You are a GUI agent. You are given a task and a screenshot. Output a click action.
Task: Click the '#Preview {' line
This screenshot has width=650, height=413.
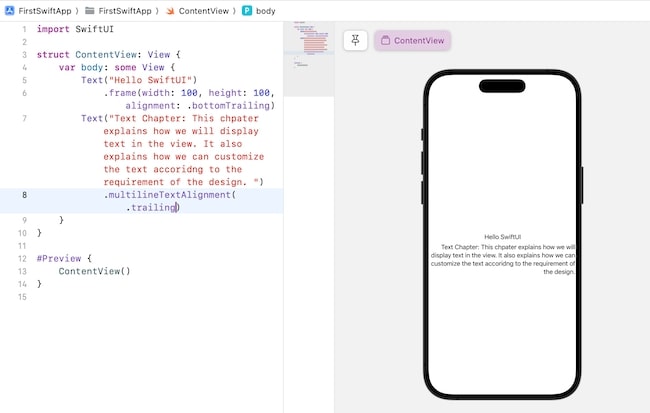[x=64, y=259]
